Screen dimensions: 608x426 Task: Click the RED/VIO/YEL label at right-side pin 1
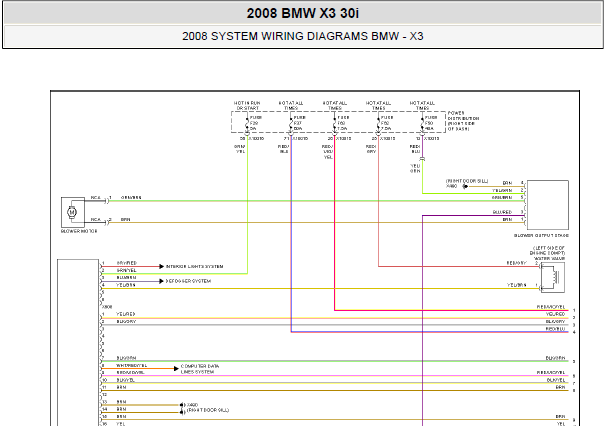[551, 307]
